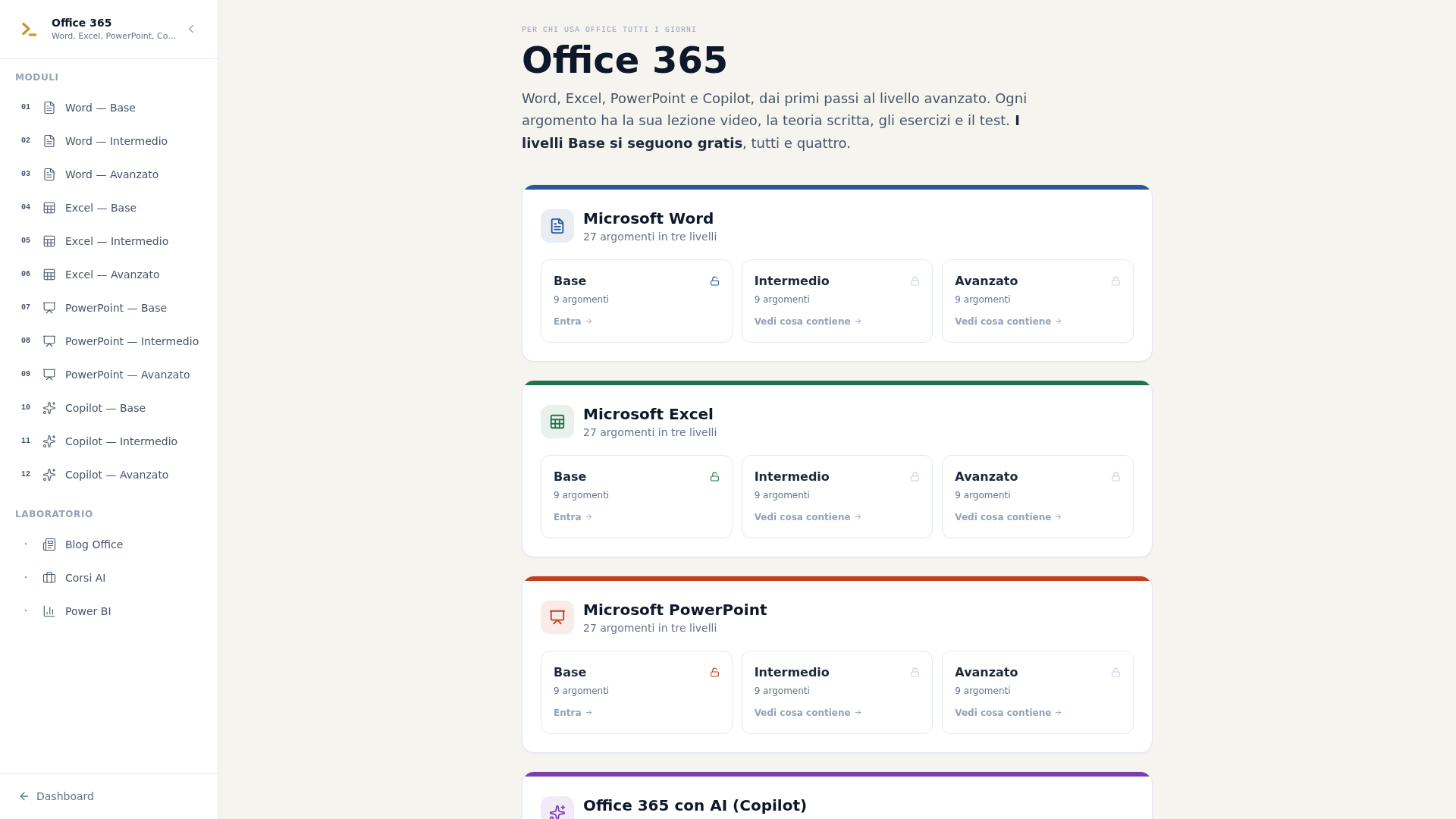
Task: Click Vedi cosa contiene on Excel Intermedio
Action: 808,517
